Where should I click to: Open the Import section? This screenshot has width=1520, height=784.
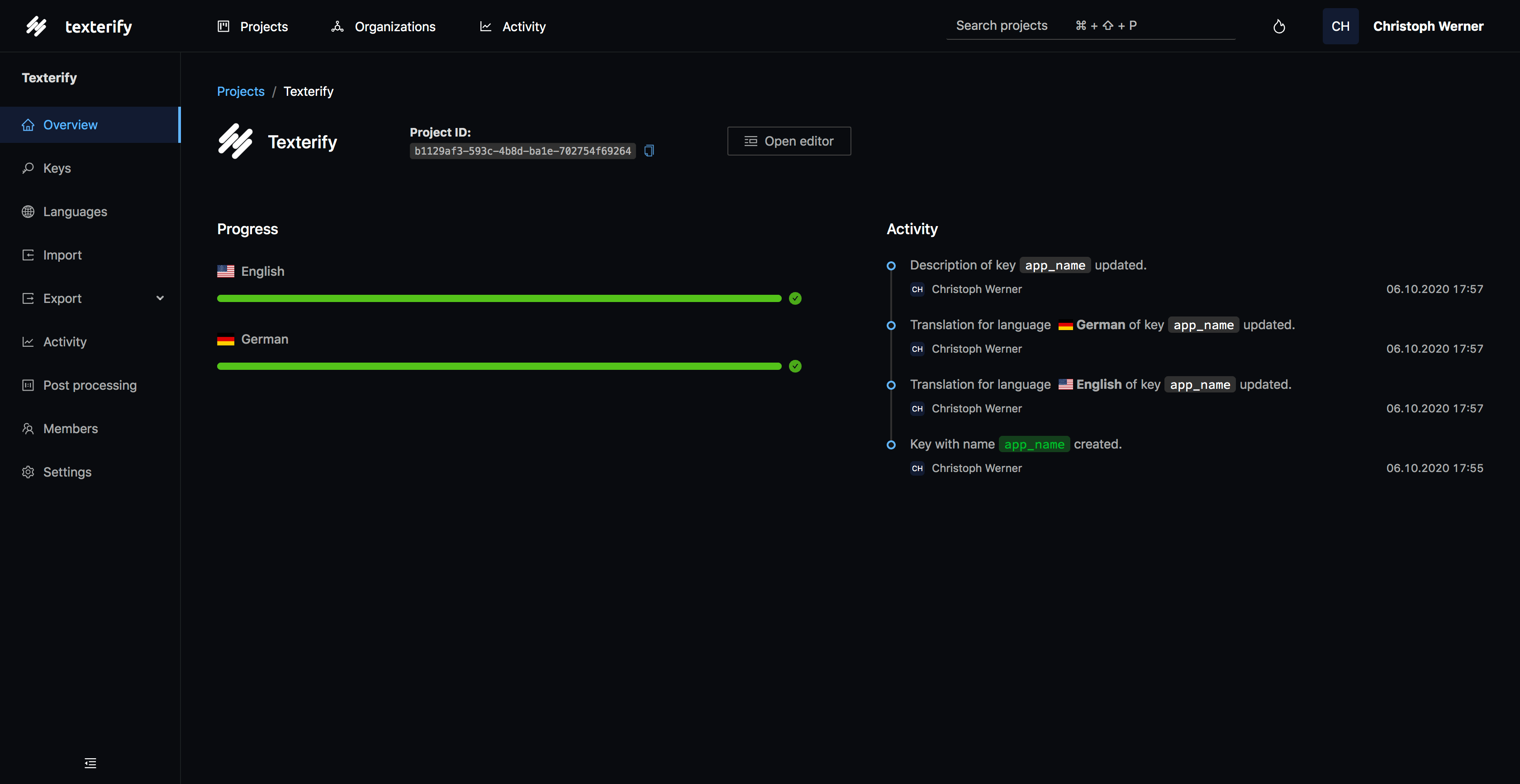pos(62,255)
